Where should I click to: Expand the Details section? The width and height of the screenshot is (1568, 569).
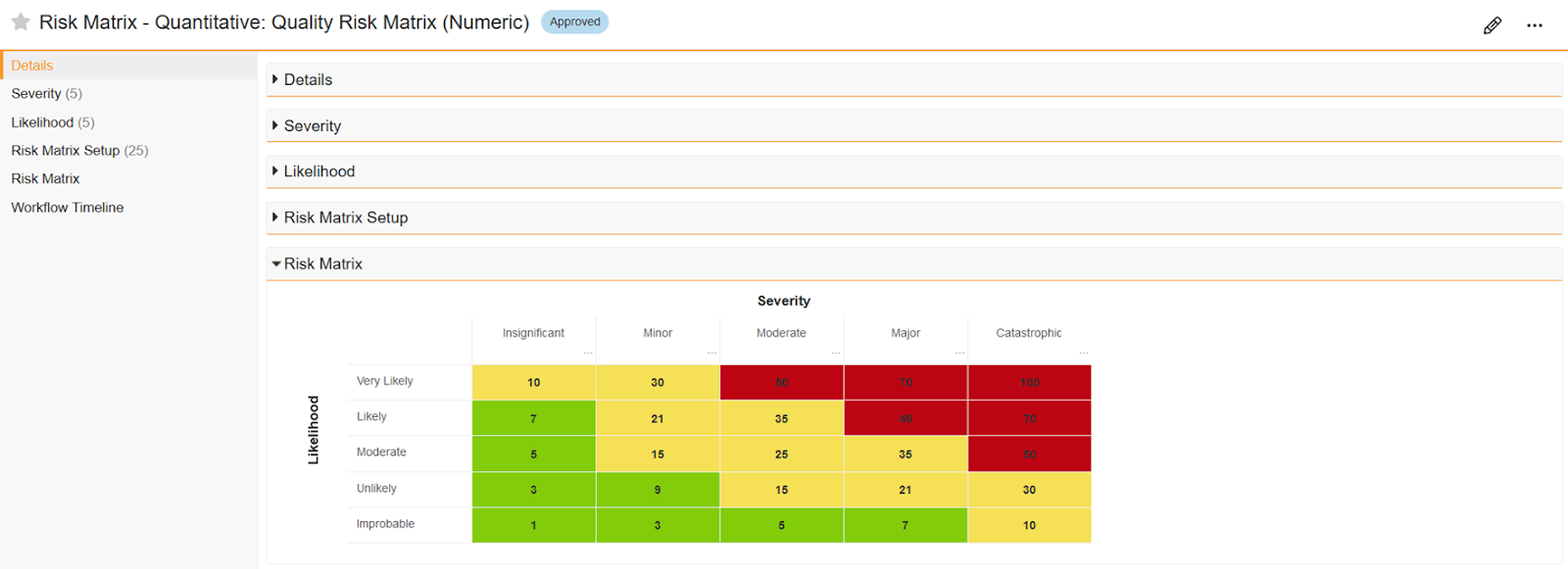click(307, 80)
